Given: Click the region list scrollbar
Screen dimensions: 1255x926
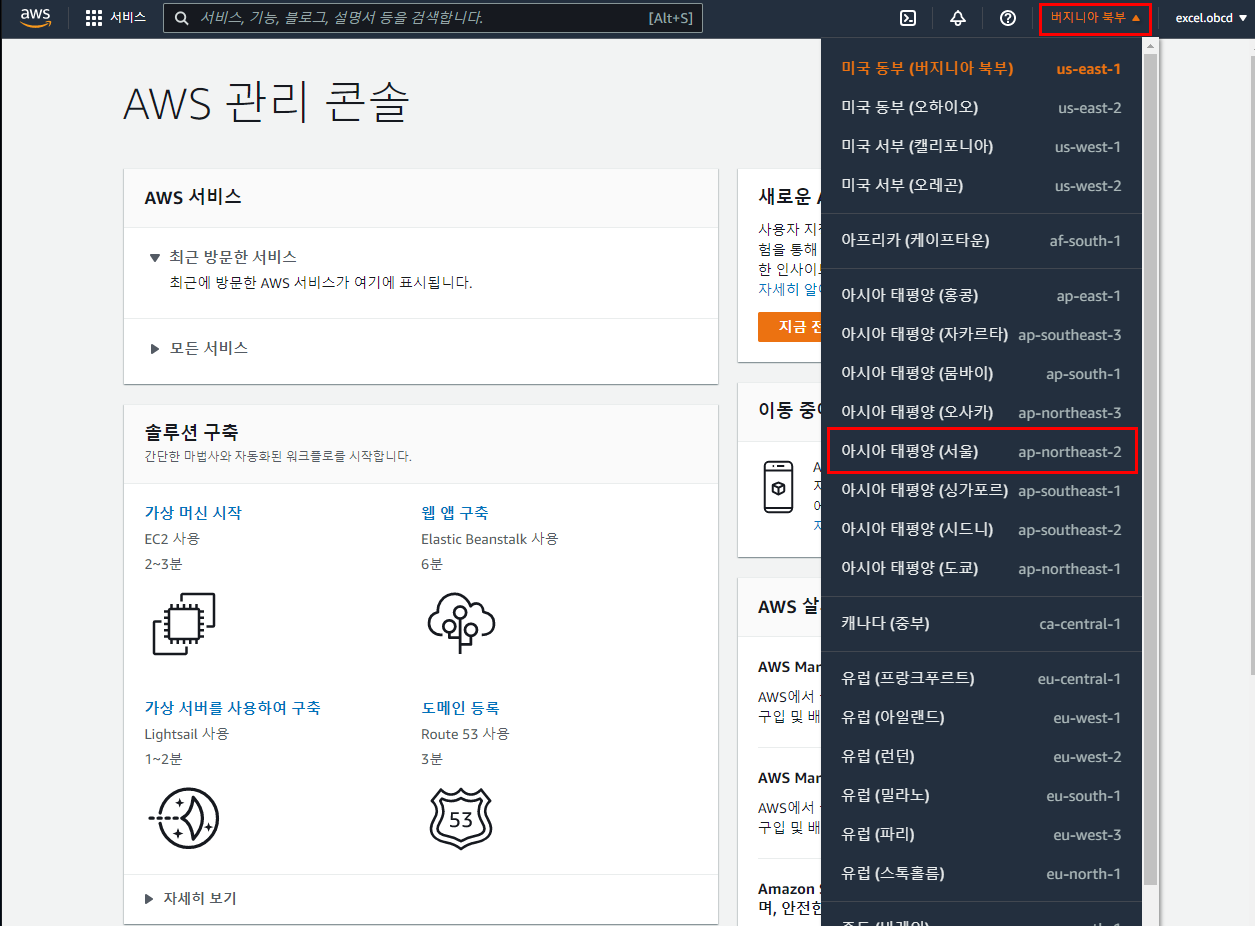Looking at the screenshot, I should (x=1150, y=470).
